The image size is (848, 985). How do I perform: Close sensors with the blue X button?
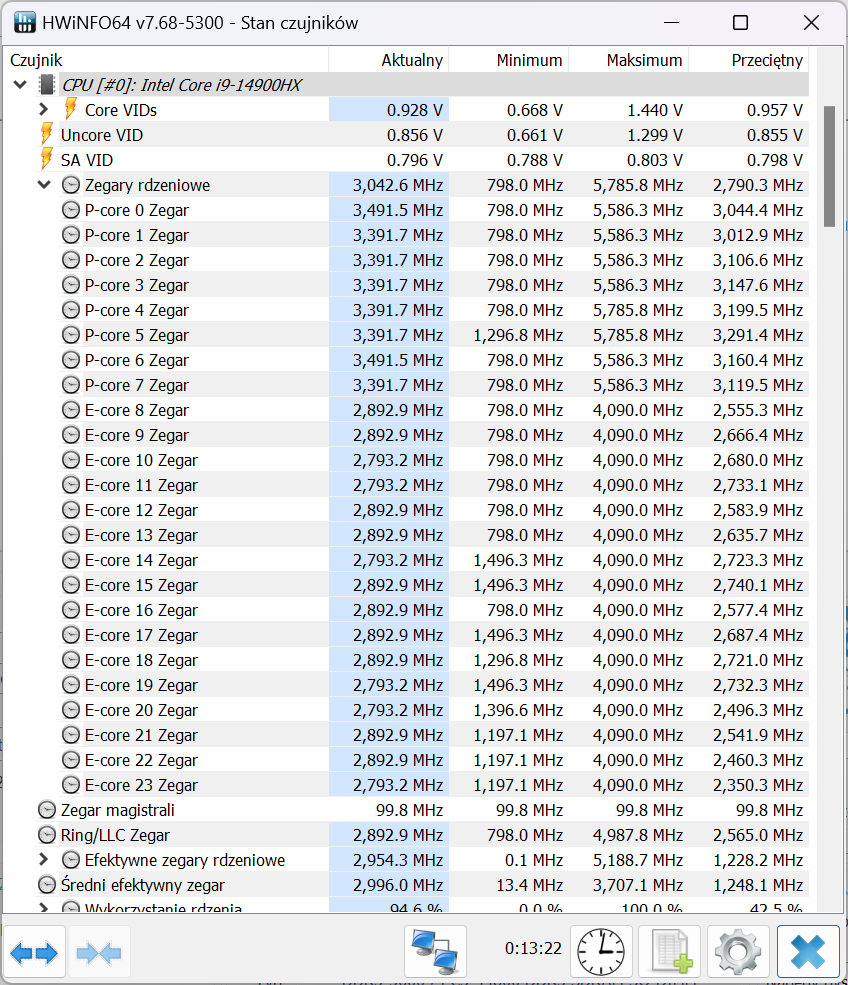(x=808, y=952)
